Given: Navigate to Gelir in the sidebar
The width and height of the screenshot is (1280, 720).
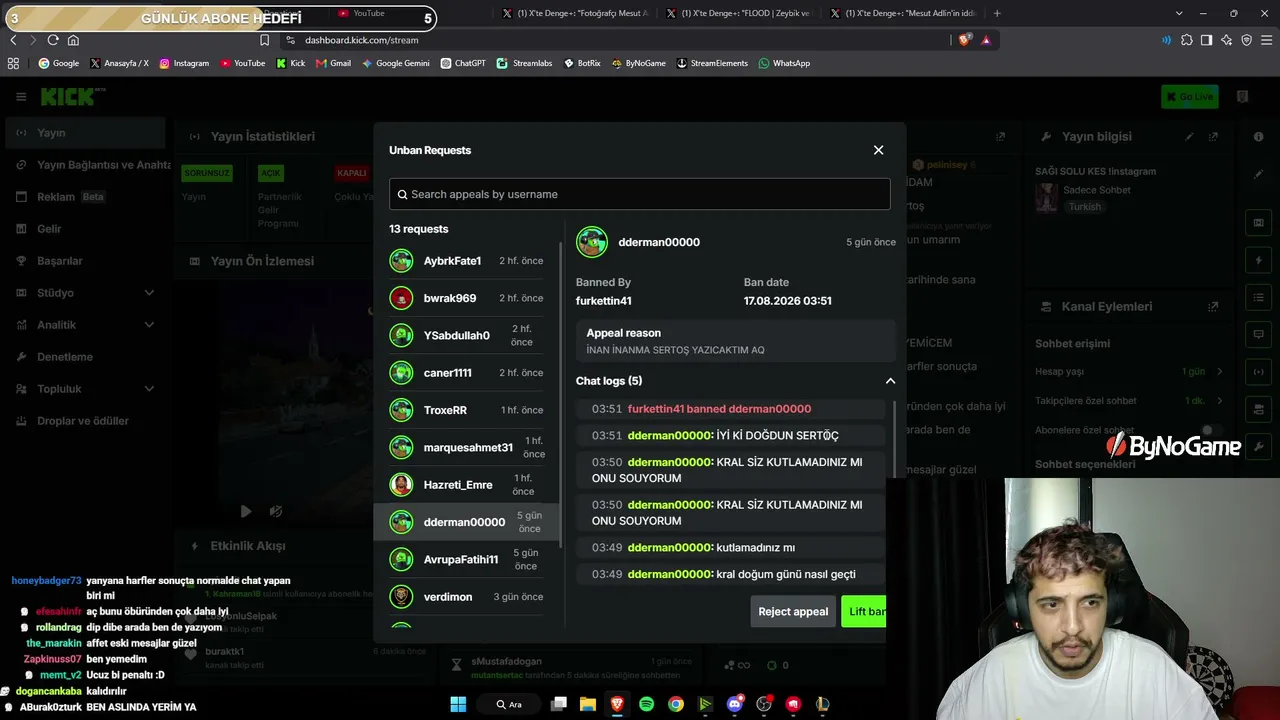Looking at the screenshot, I should [x=85, y=229].
